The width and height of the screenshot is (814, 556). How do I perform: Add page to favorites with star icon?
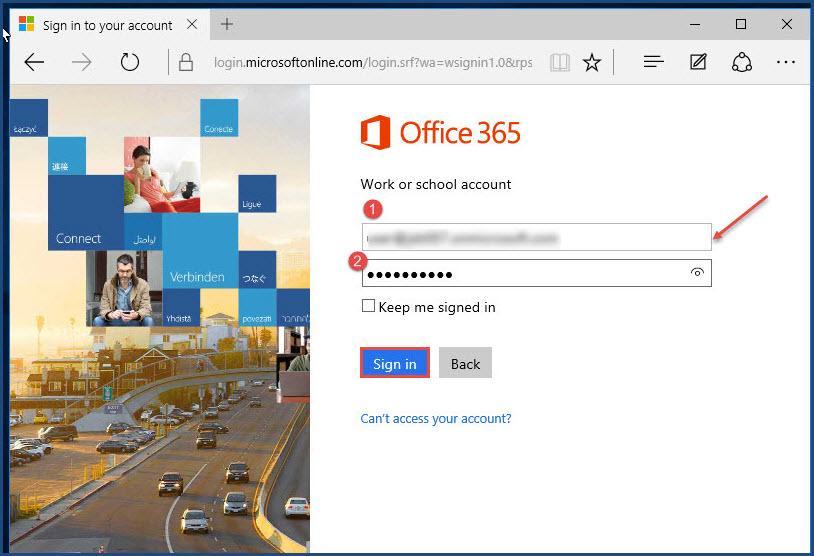[592, 63]
